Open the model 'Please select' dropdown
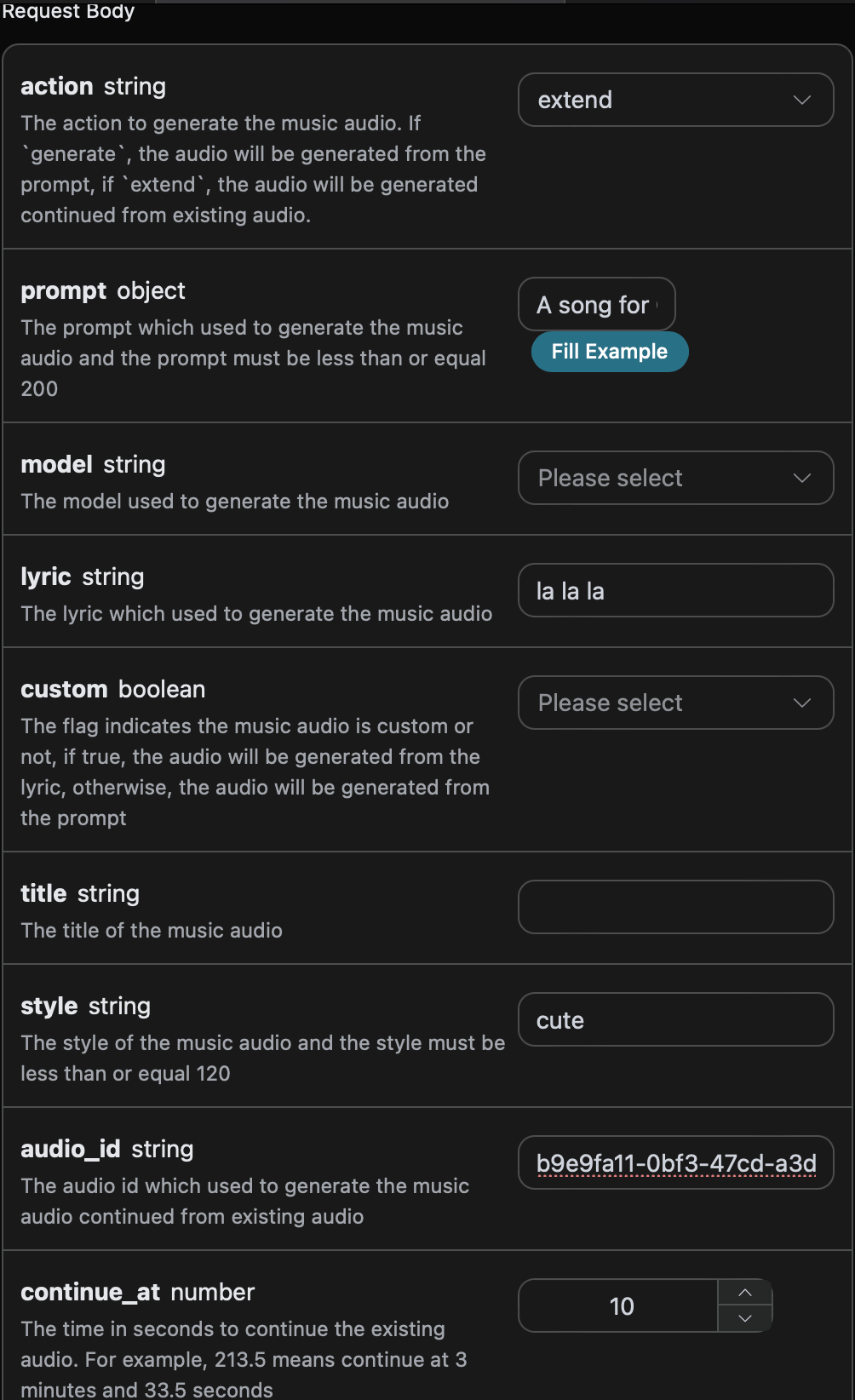The image size is (855, 1400). (x=675, y=478)
